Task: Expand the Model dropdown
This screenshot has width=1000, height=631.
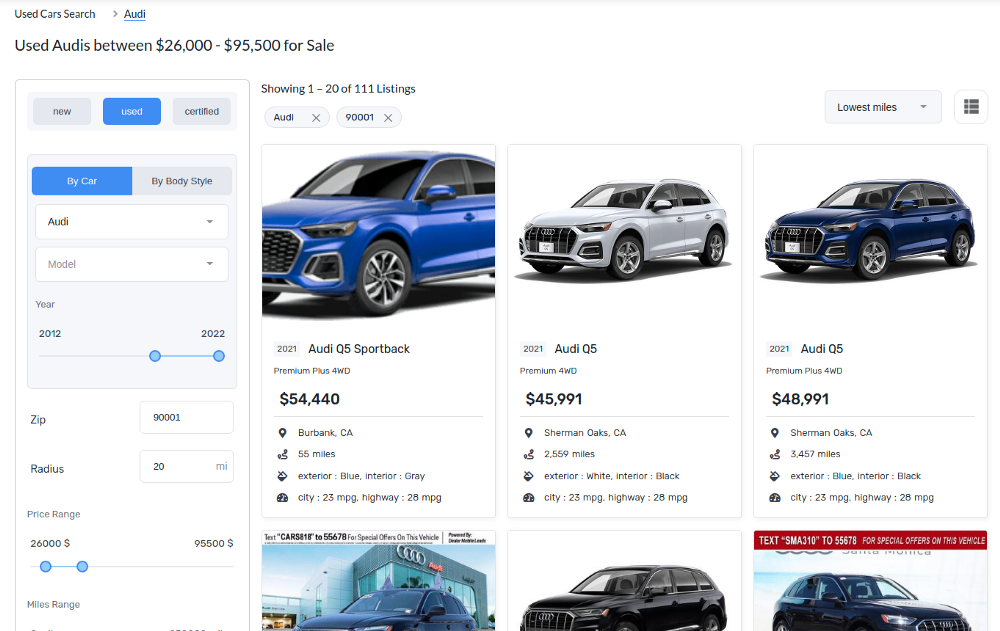Action: [131, 264]
